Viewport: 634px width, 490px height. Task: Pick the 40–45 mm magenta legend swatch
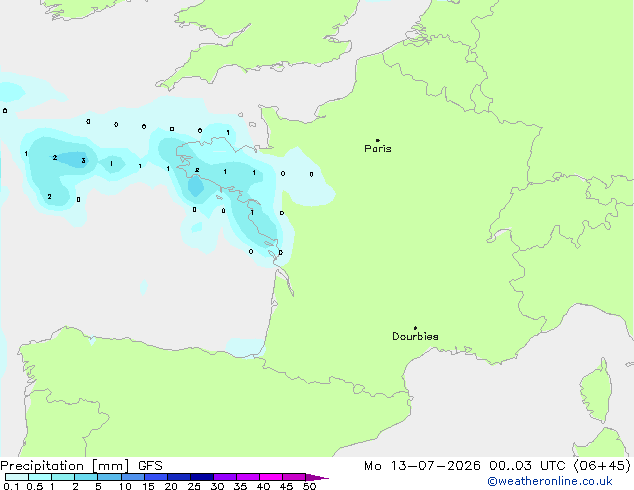pyautogui.click(x=271, y=477)
